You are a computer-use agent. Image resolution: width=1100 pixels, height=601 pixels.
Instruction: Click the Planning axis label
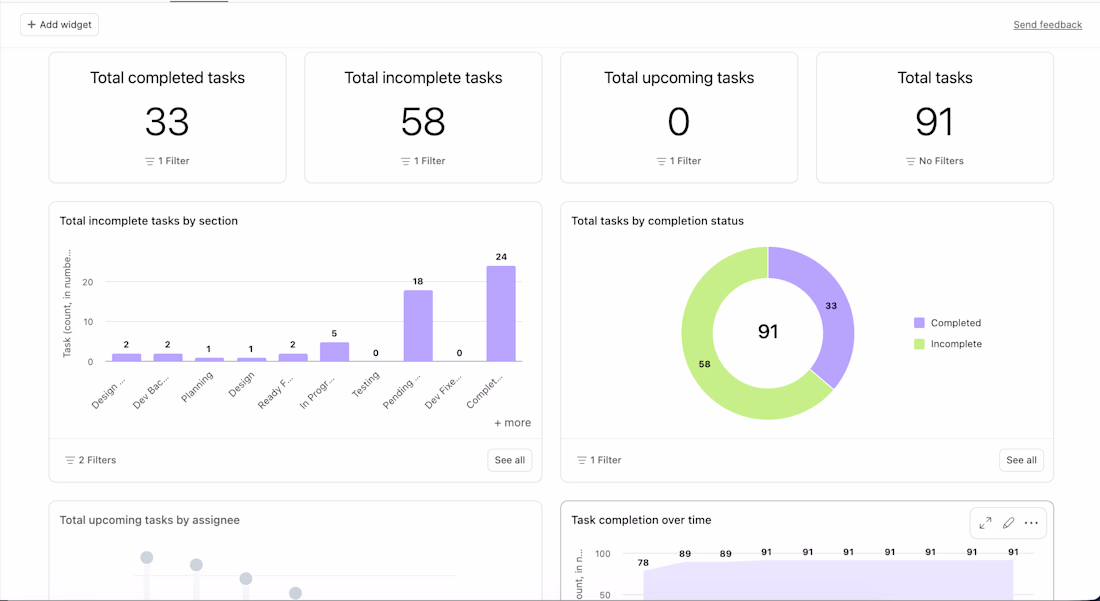[x=197, y=387]
